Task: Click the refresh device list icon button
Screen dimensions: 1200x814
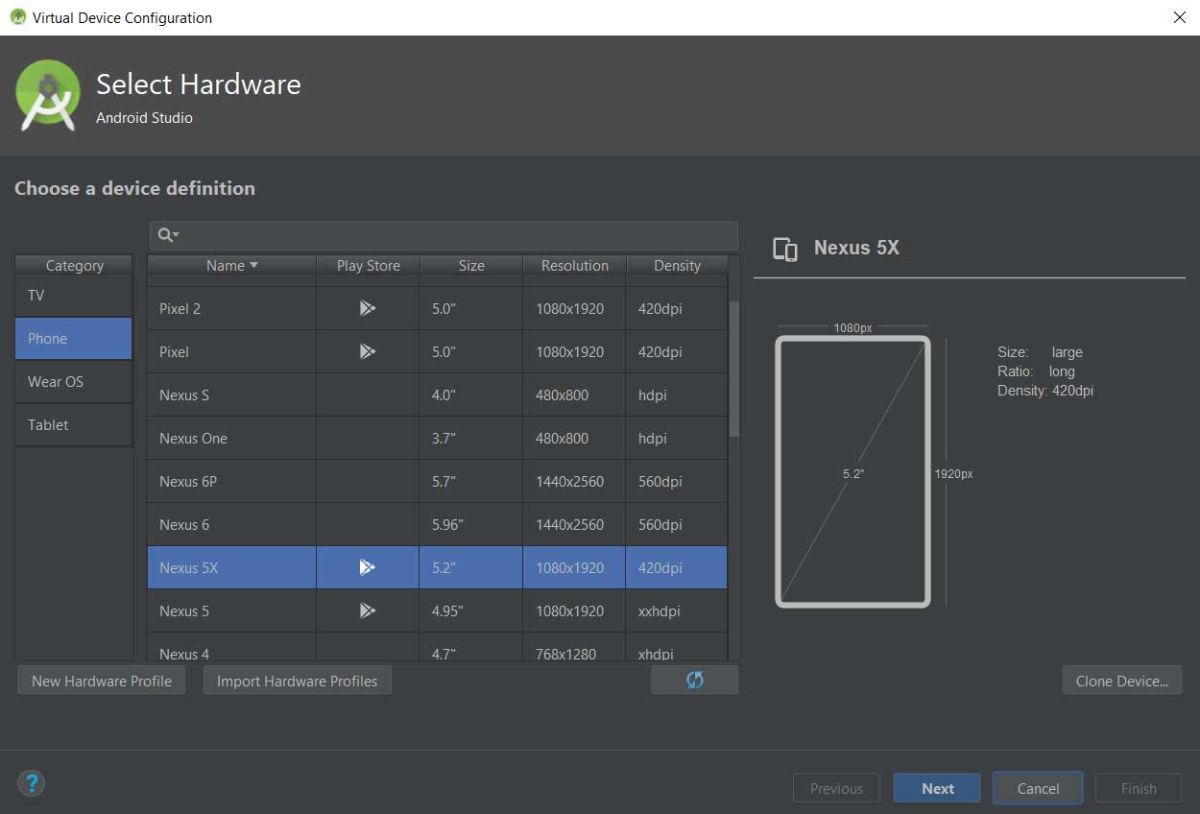Action: (x=695, y=680)
